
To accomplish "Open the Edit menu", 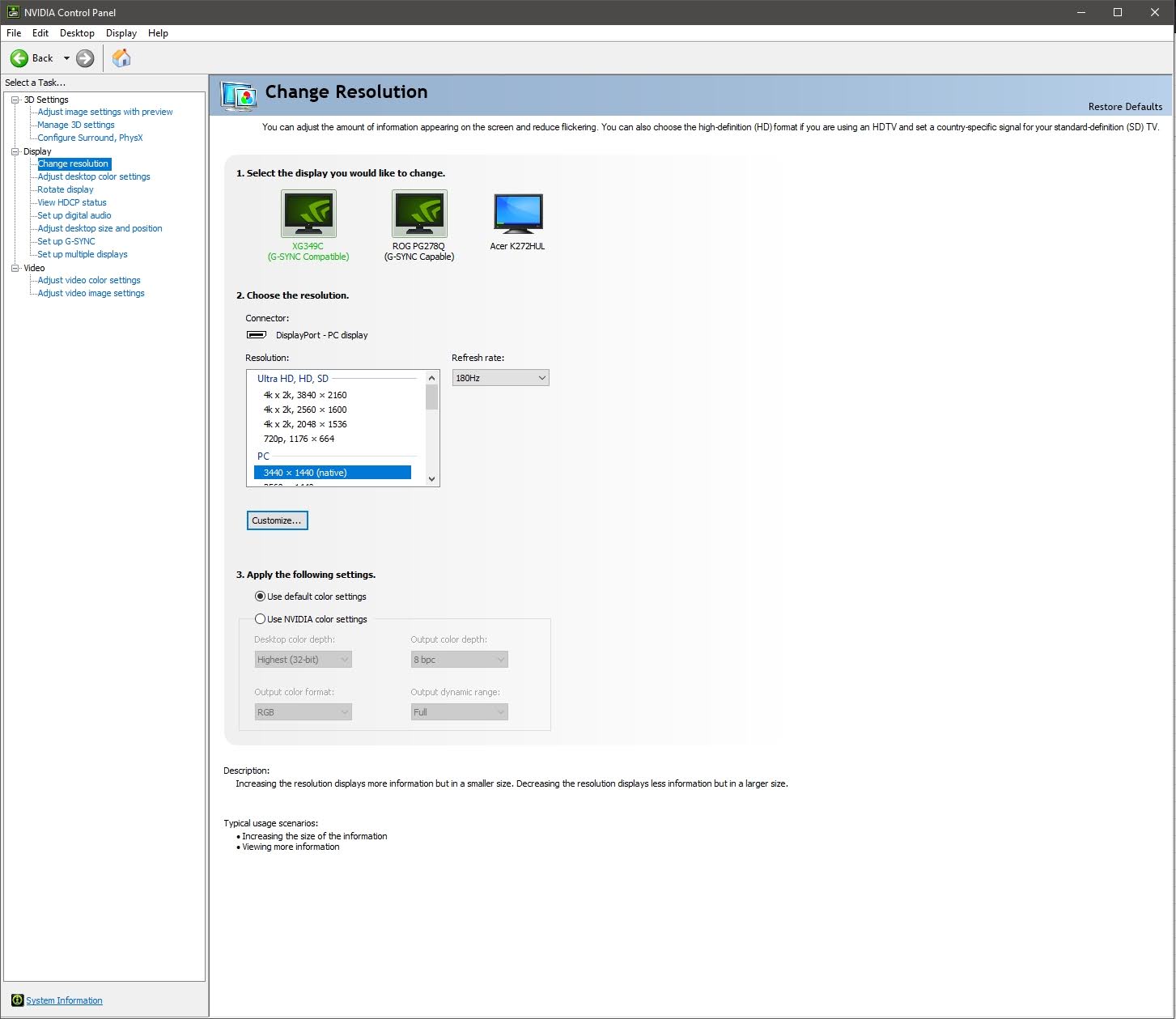I will click(x=40, y=33).
